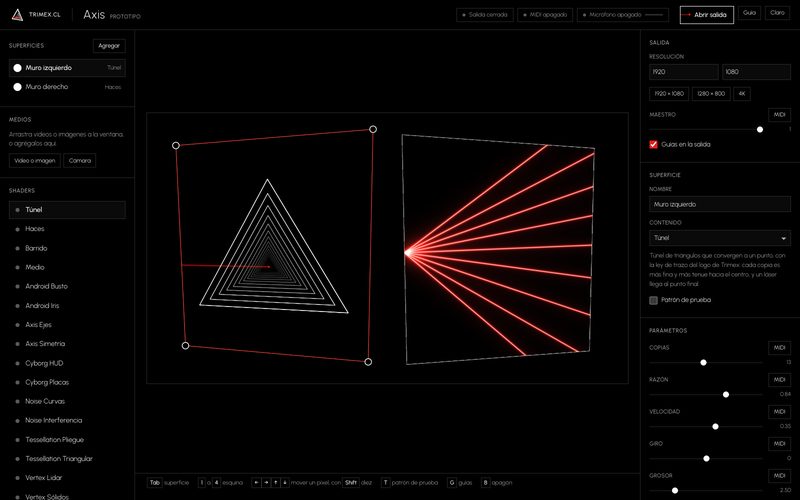Adjust the Velocidad slider handle
800x500 pixels.
click(715, 427)
